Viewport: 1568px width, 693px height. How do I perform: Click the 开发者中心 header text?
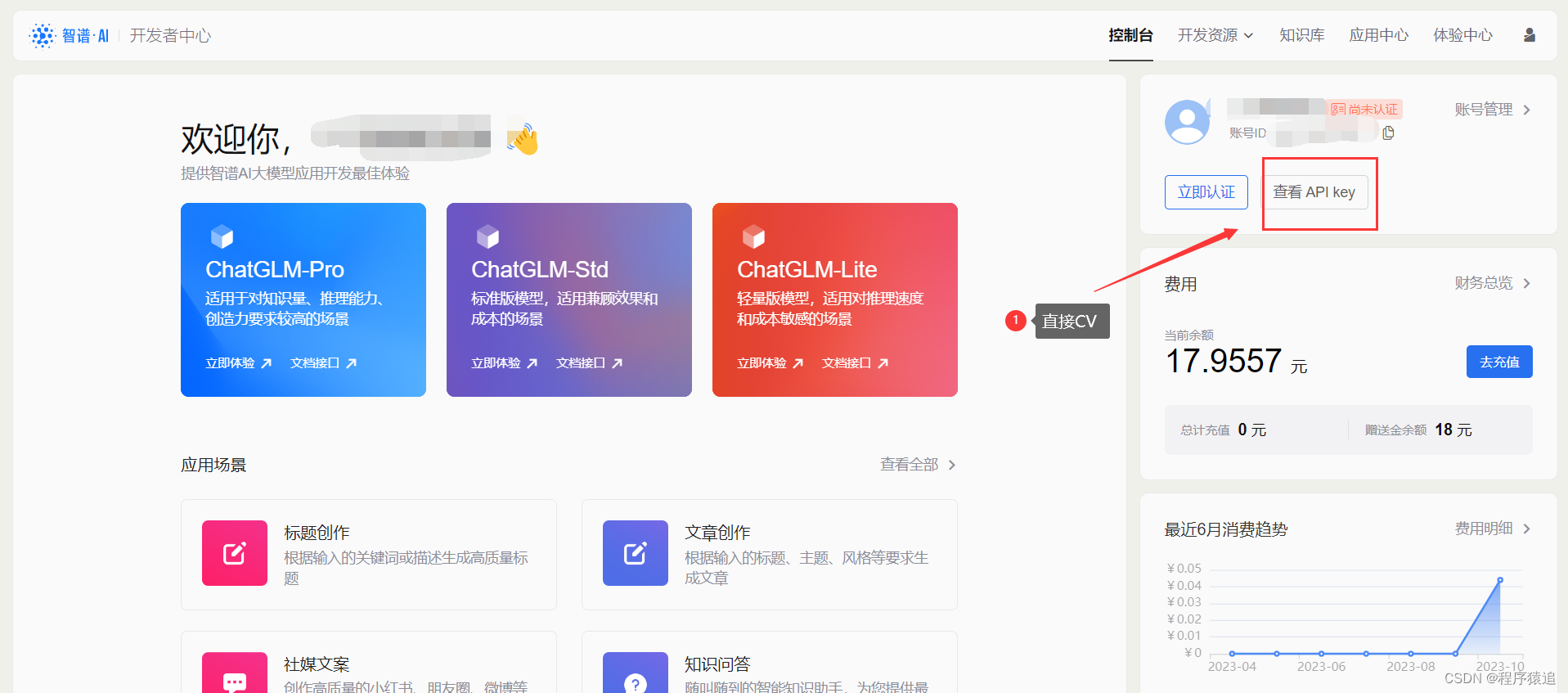pyautogui.click(x=170, y=35)
